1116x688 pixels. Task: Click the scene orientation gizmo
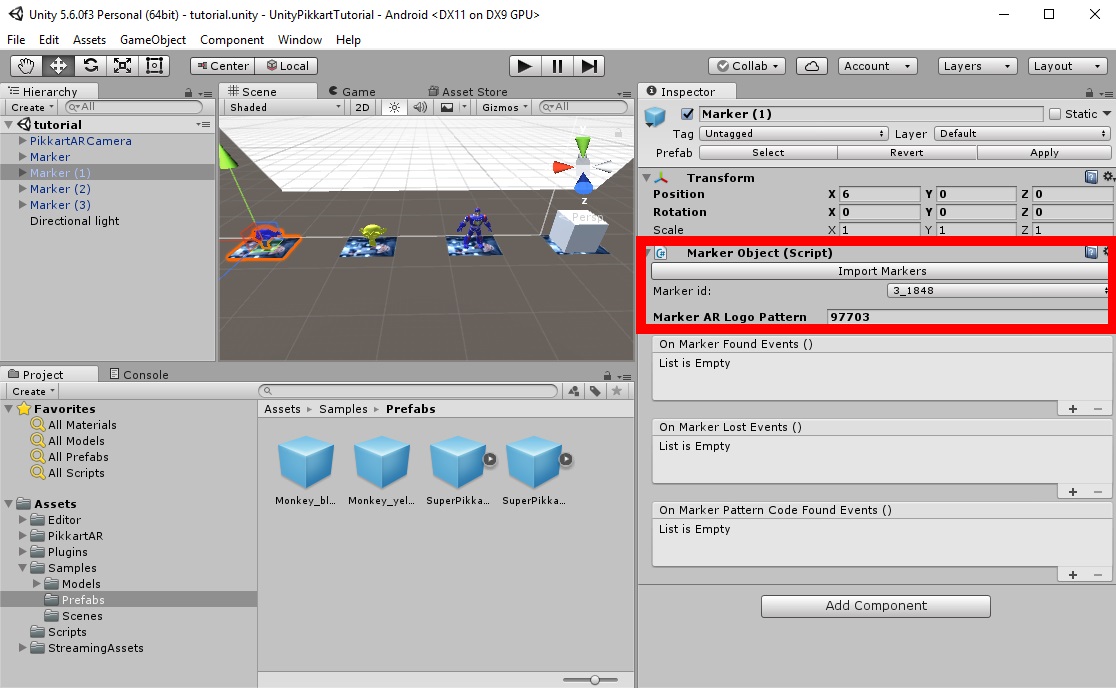tap(583, 167)
